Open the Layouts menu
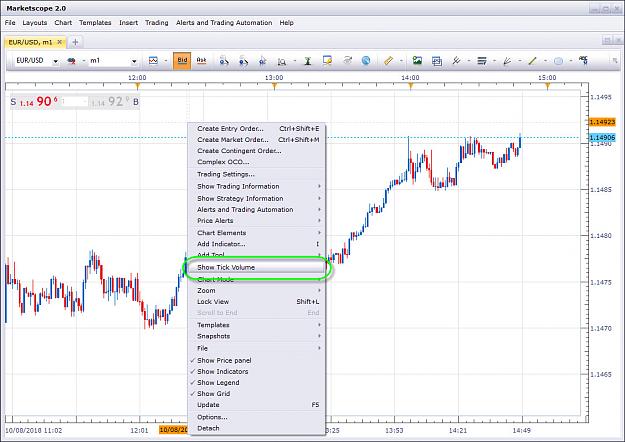The height and width of the screenshot is (442, 625). (35, 23)
